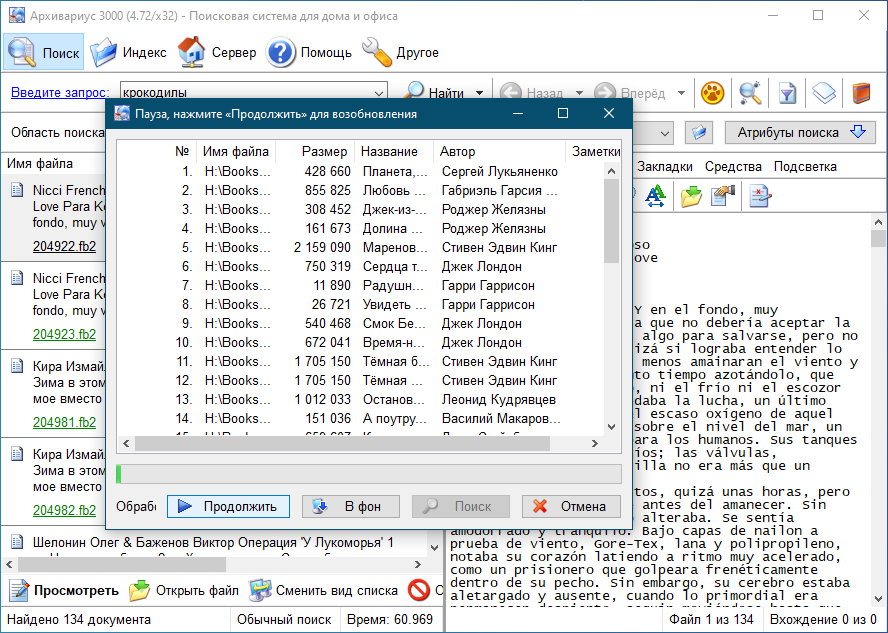Expand the Найти button dropdown arrow
The height and width of the screenshot is (633, 888).
[x=480, y=93]
